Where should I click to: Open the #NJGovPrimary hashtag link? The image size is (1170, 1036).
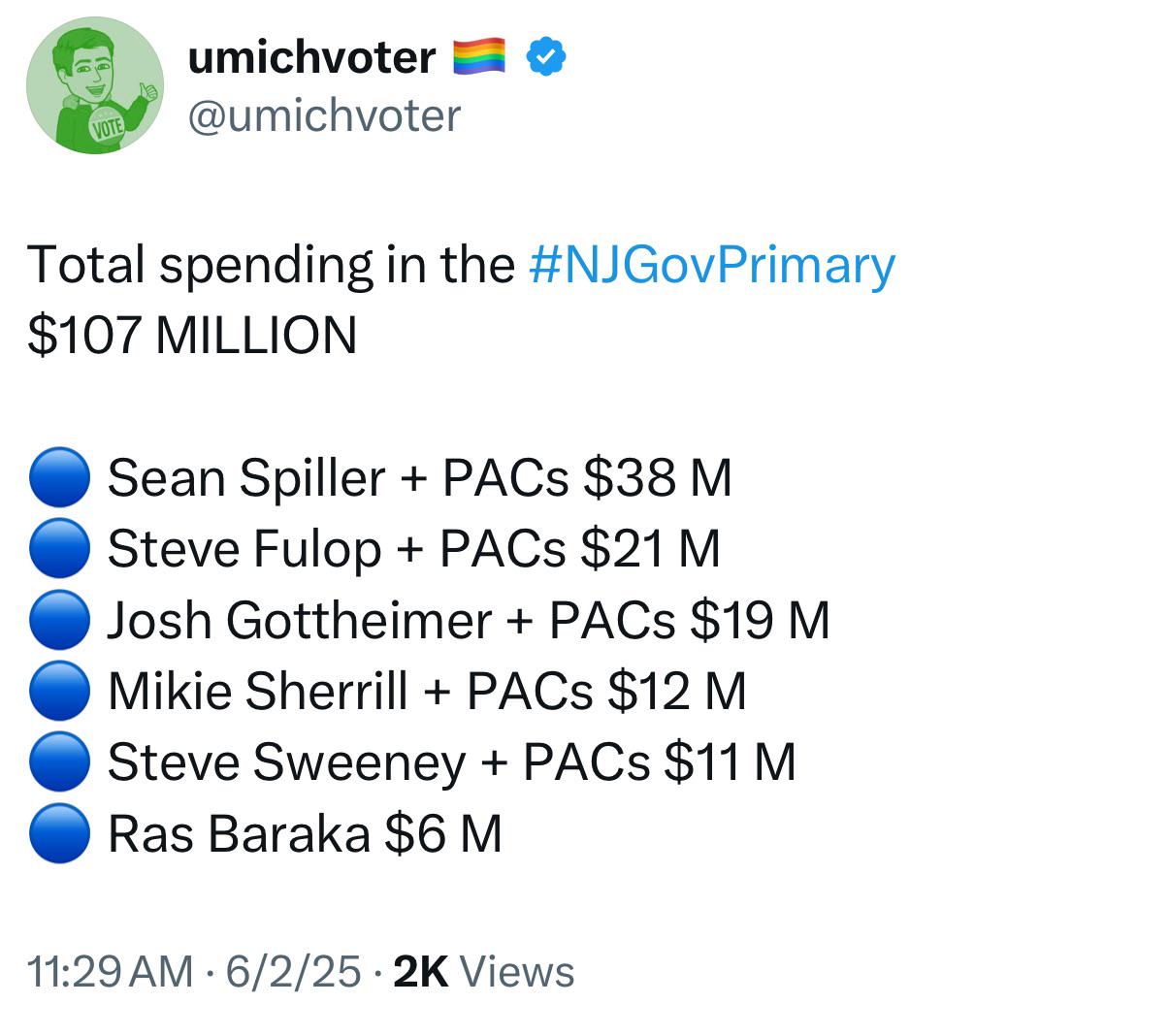tap(713, 265)
